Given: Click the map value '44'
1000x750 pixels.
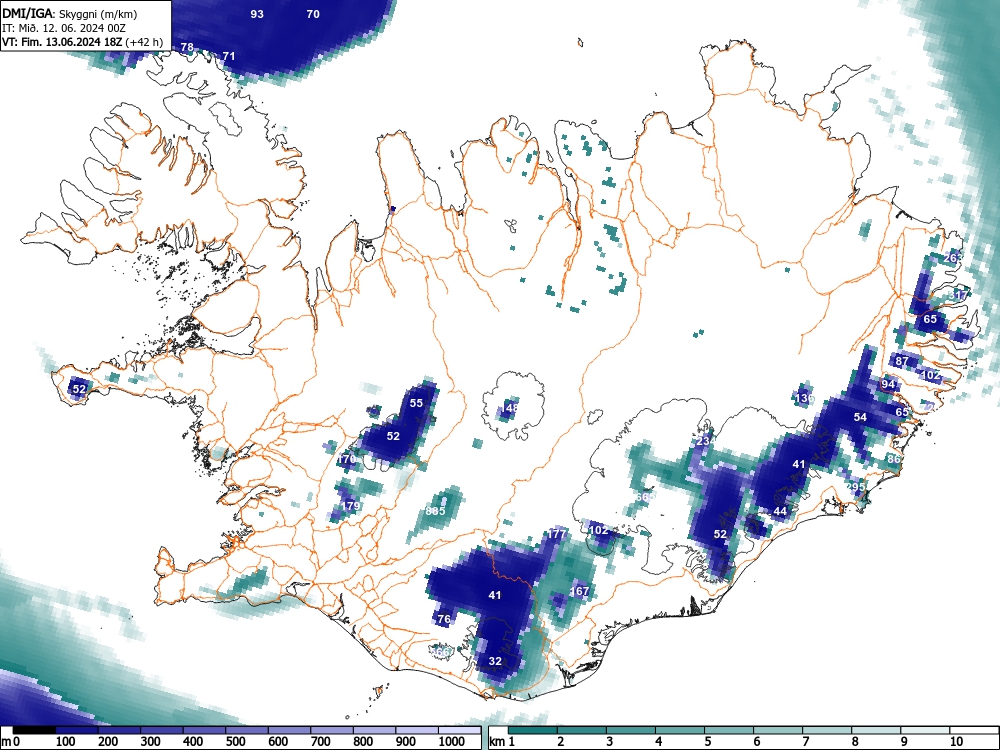Looking at the screenshot, I should pos(780,511).
